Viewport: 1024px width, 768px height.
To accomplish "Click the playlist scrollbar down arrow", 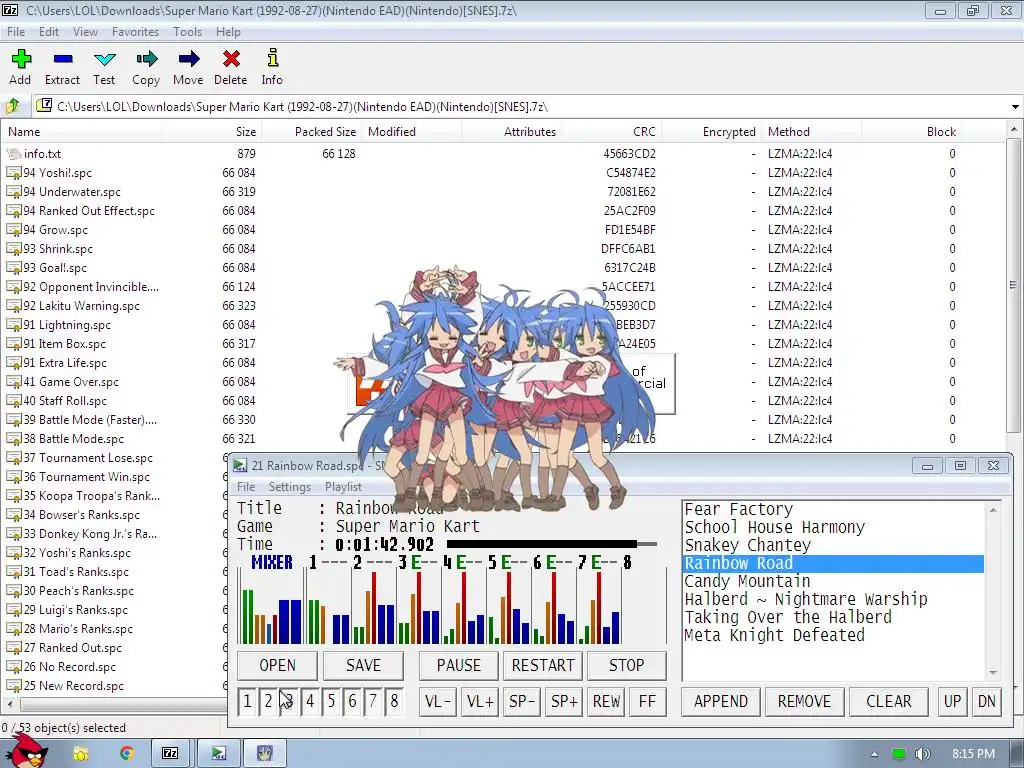I will (993, 673).
